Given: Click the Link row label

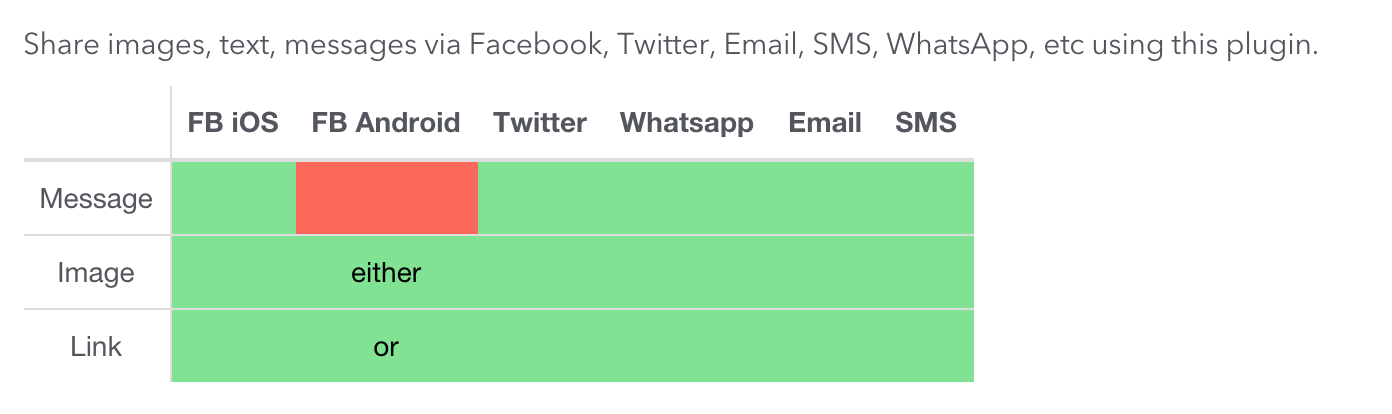Looking at the screenshot, I should (96, 347).
